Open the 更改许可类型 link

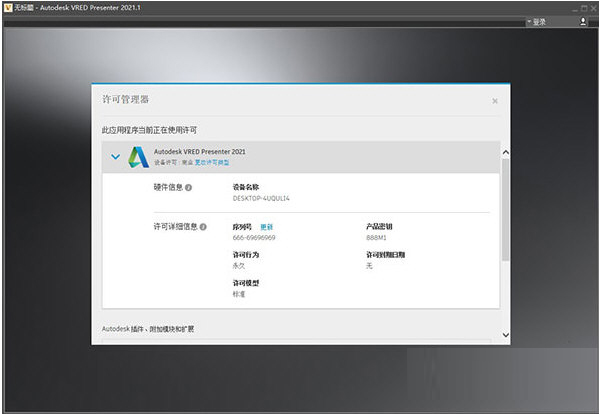tap(212, 162)
